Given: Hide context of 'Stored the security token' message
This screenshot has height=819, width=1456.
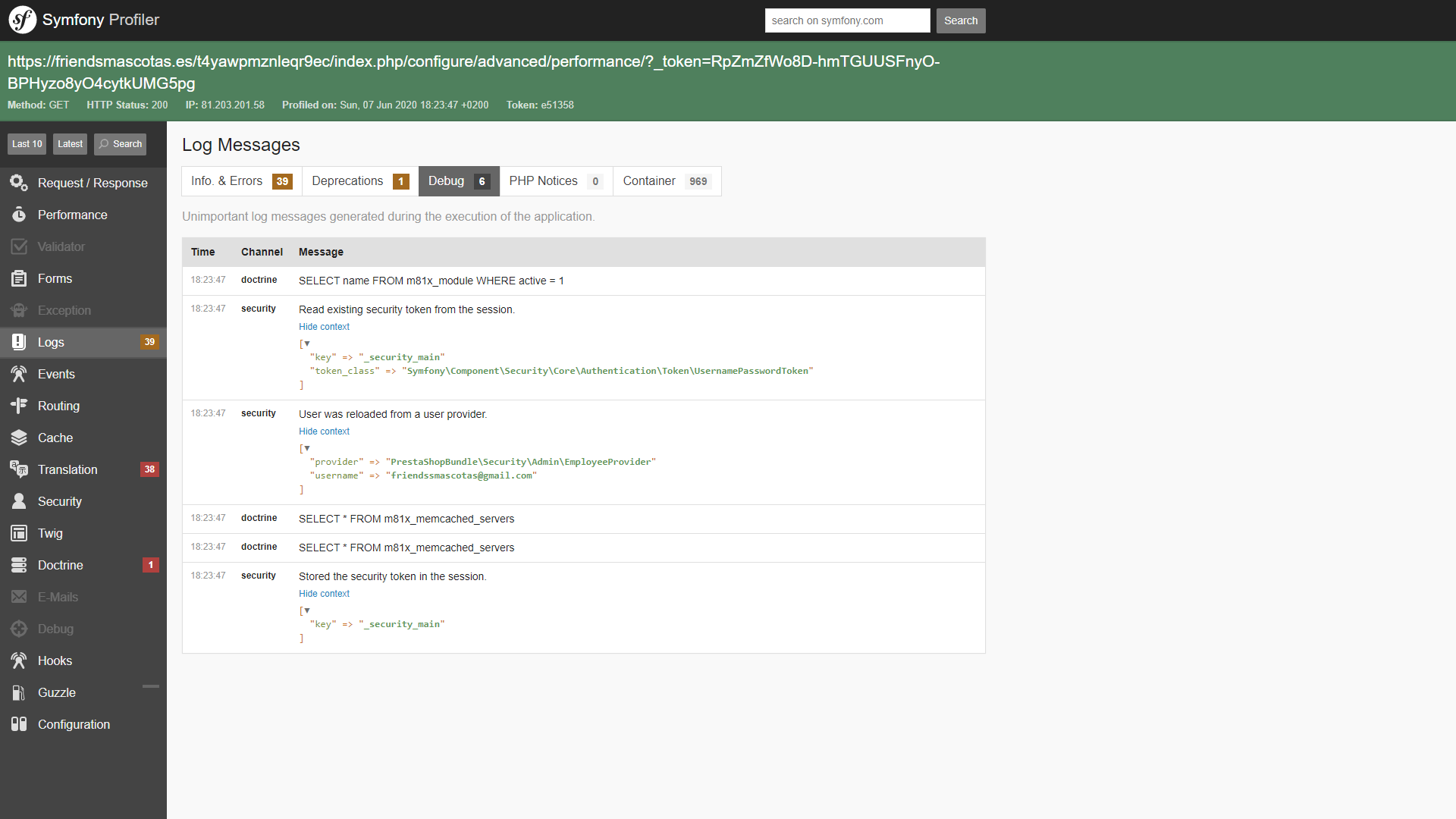Looking at the screenshot, I should pyautogui.click(x=324, y=594).
